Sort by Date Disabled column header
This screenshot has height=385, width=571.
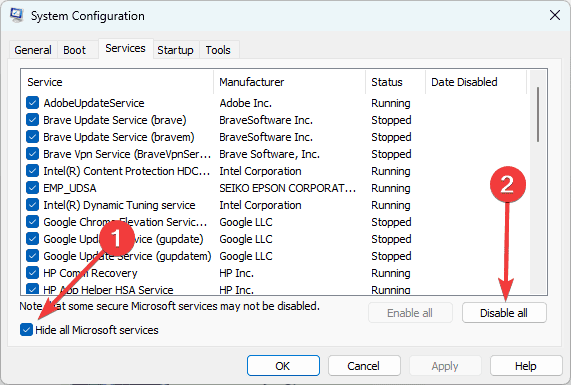(x=476, y=82)
